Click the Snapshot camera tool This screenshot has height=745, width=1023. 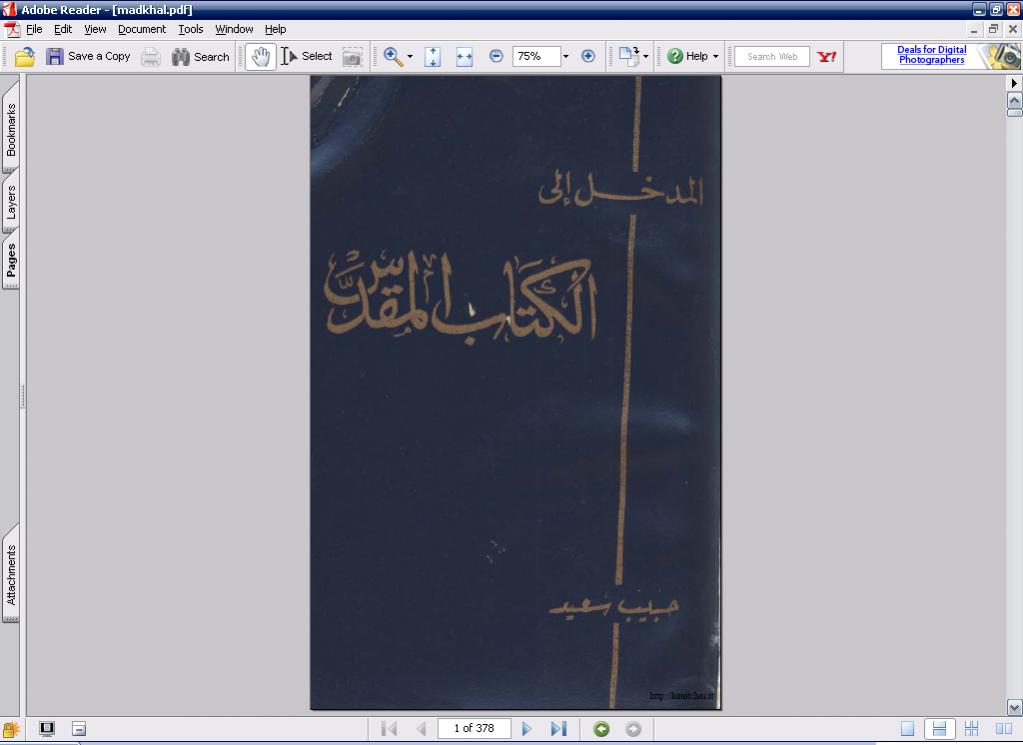point(353,57)
